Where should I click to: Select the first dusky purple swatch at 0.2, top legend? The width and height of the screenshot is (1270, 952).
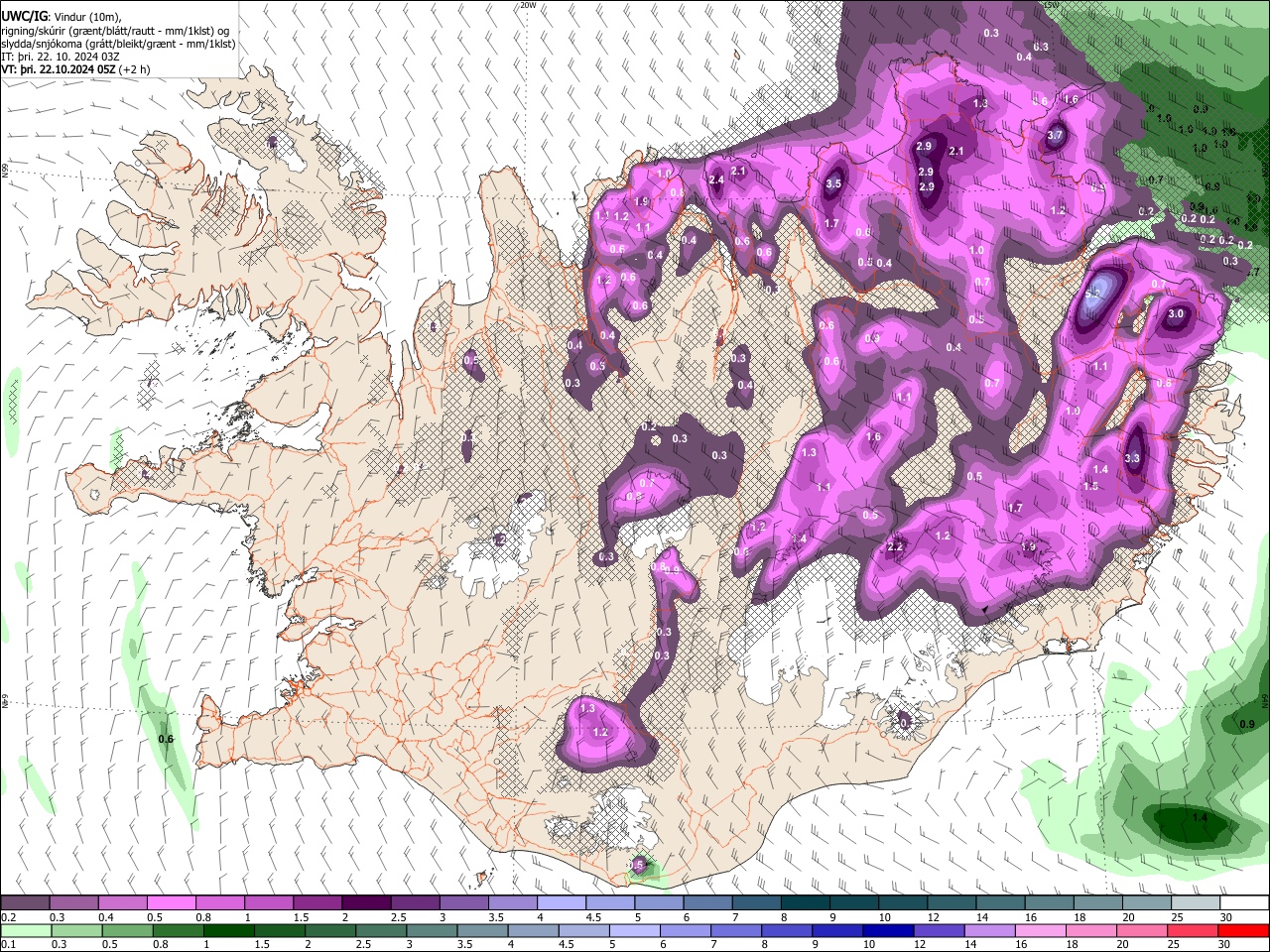tap(25, 903)
